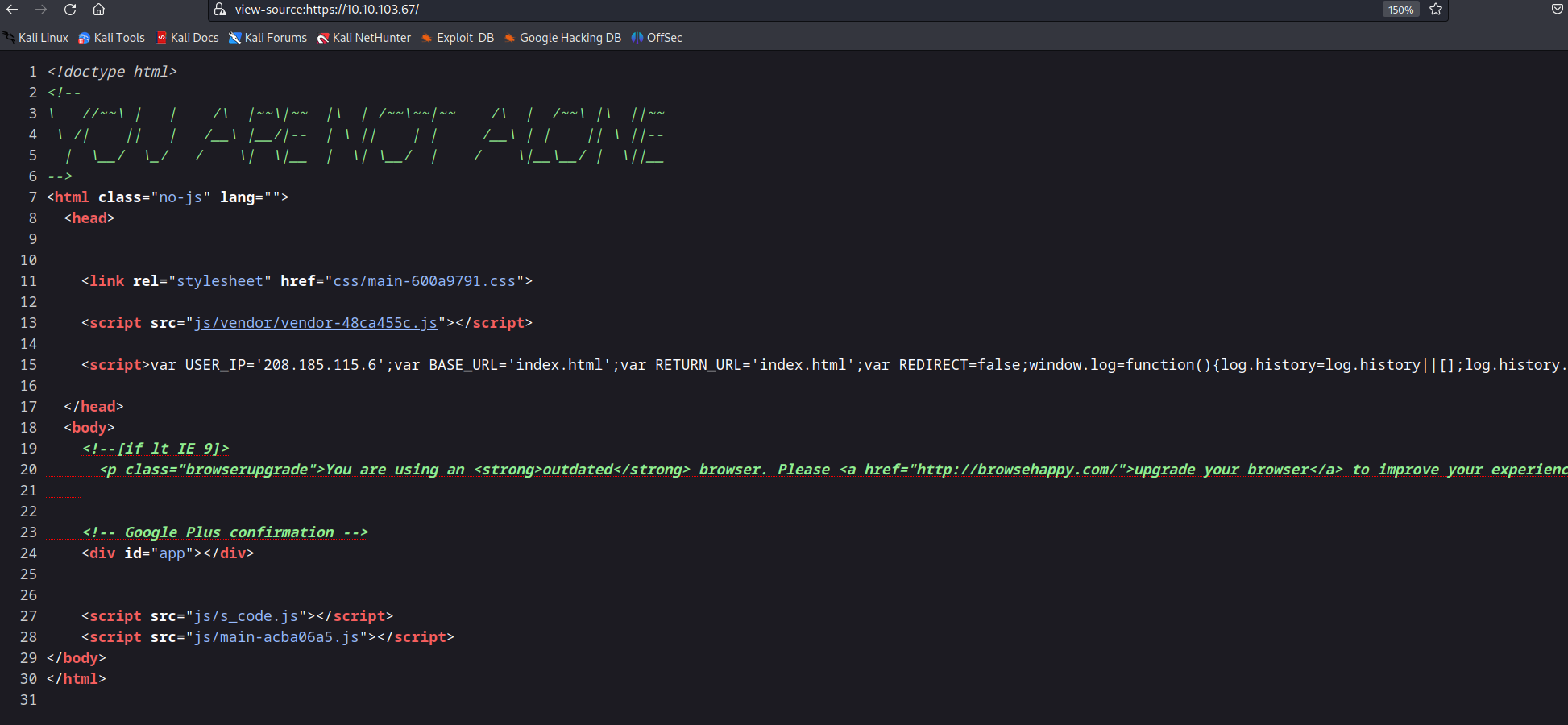1568x725 pixels.
Task: Bookmark this page with the star icon
Action: 1436,10
